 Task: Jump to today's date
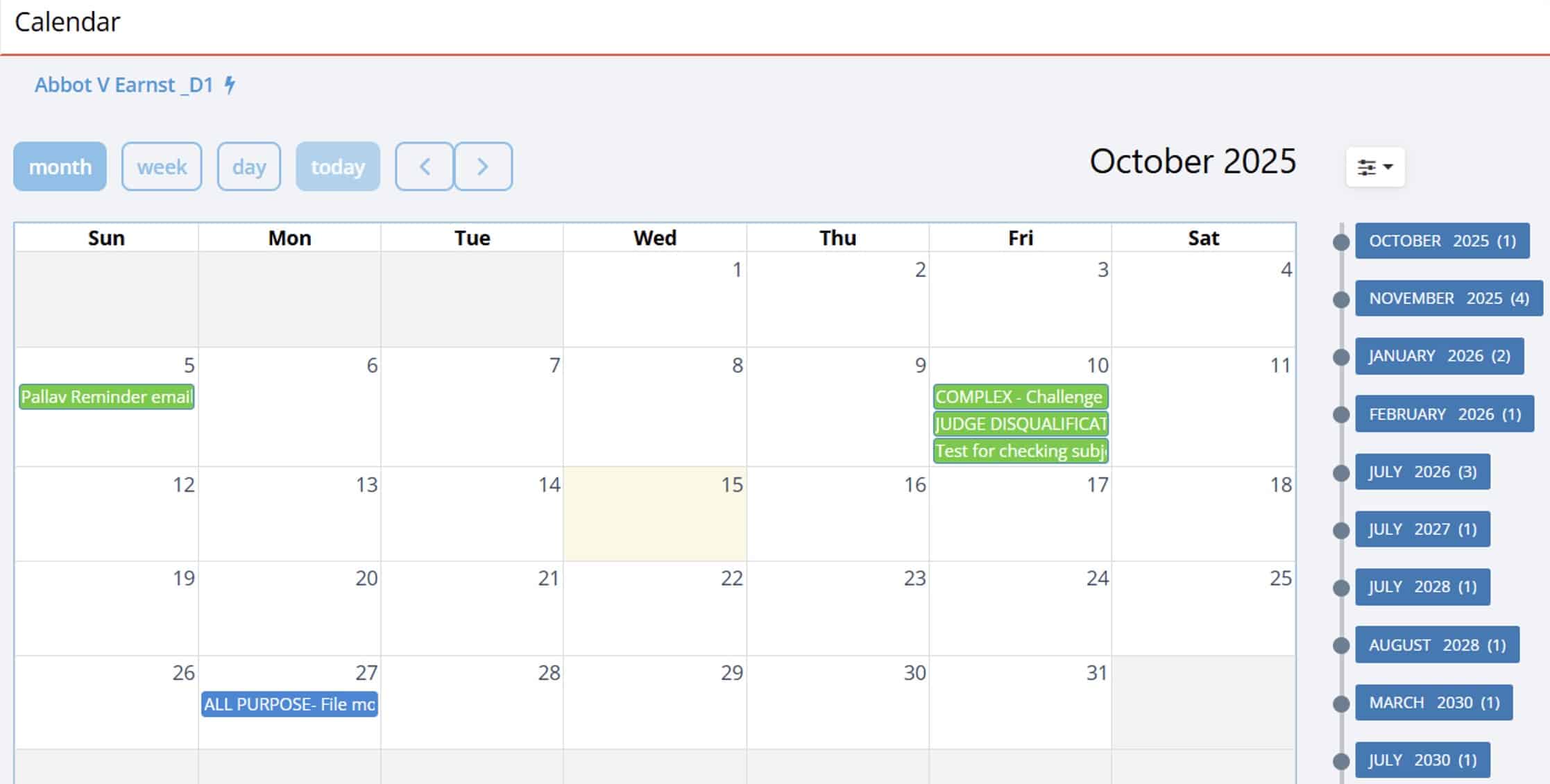(x=337, y=167)
